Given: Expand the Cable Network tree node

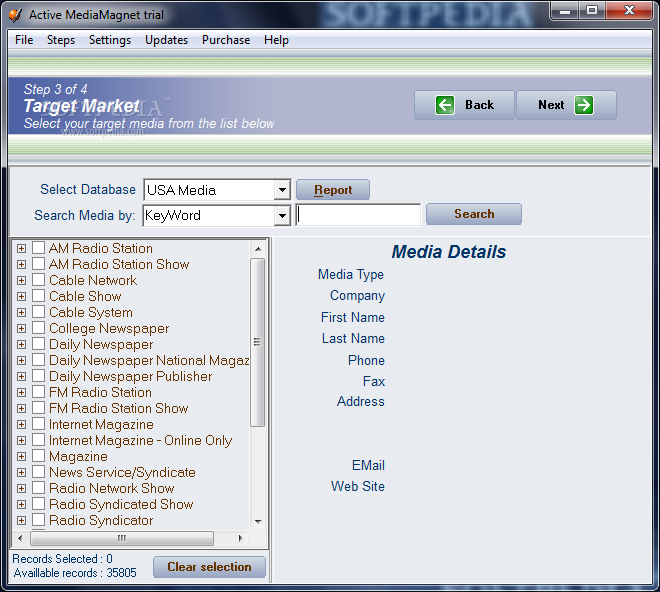Looking at the screenshot, I should tap(21, 280).
